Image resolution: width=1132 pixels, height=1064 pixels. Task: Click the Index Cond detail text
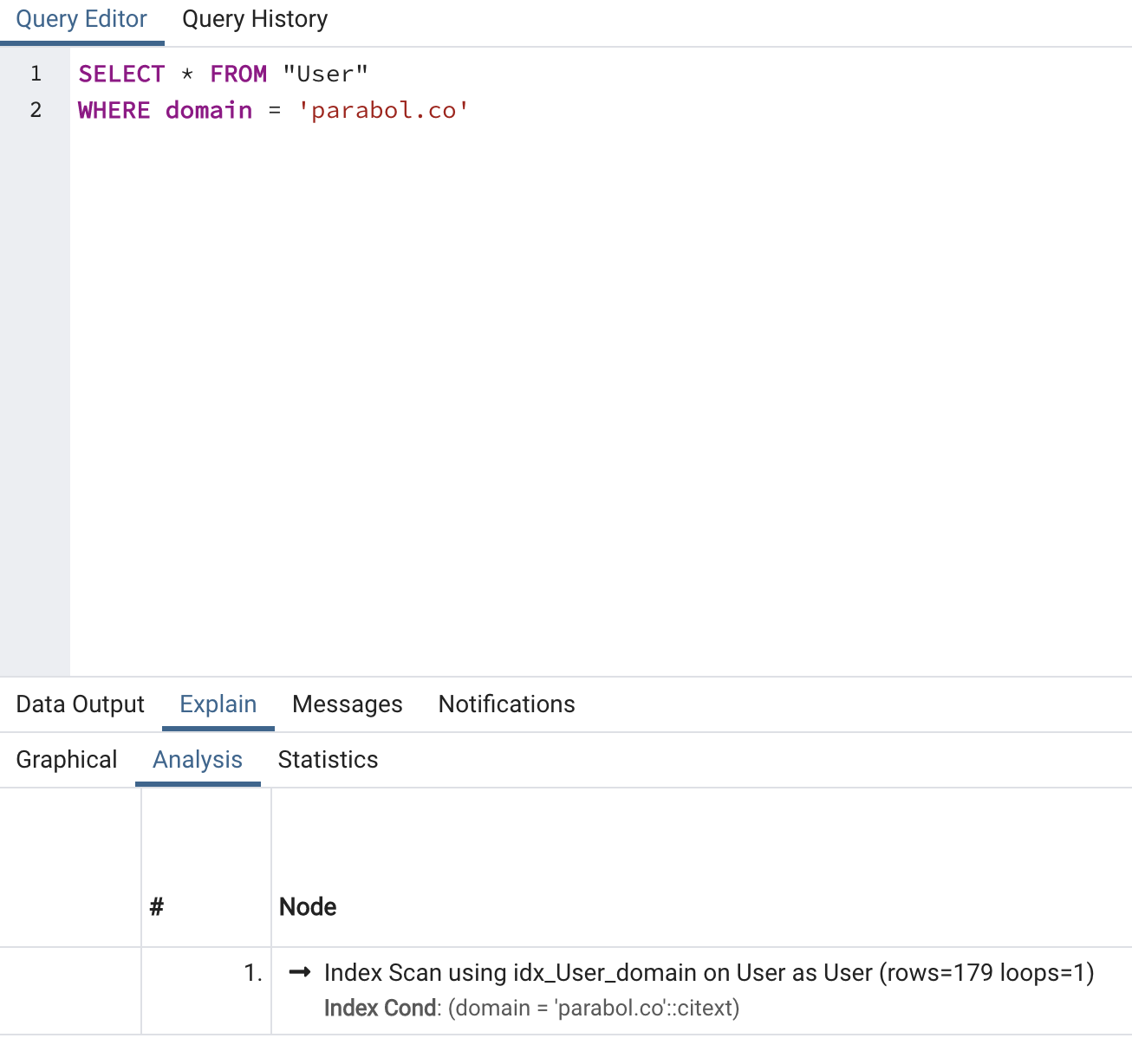click(x=530, y=1008)
